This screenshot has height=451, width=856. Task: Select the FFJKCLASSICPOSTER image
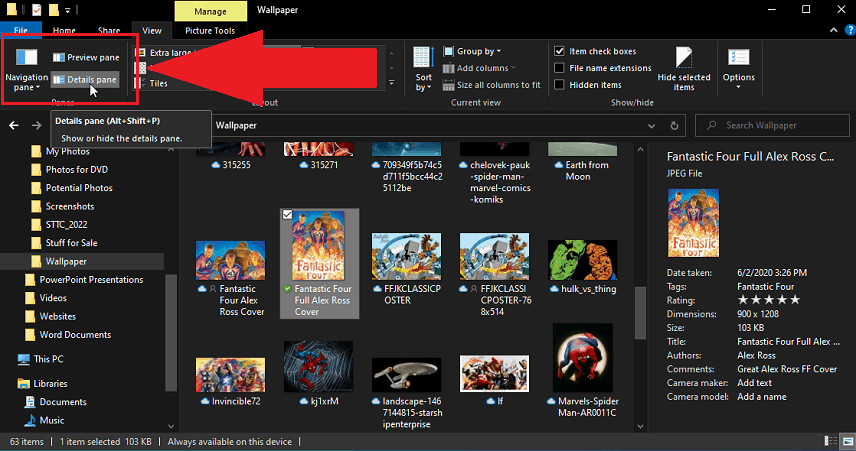click(406, 257)
